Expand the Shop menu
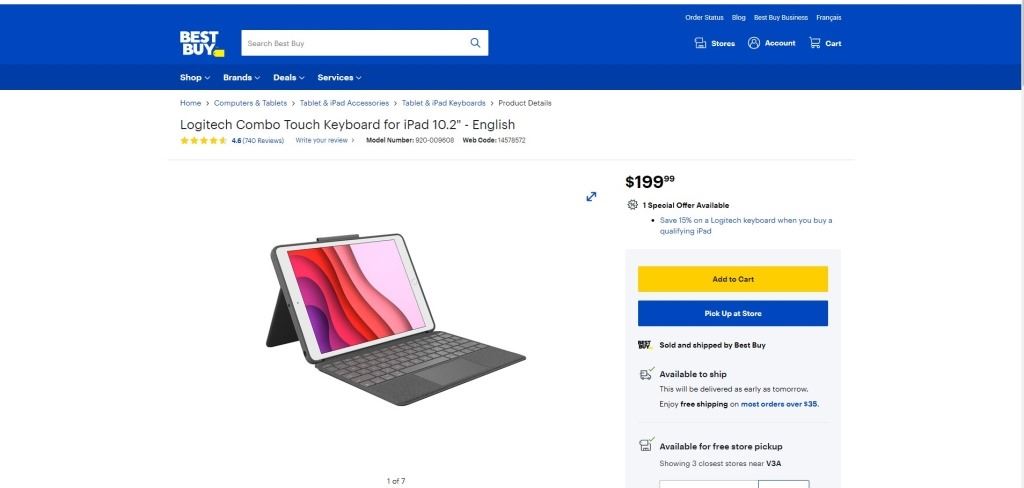This screenshot has width=1024, height=488. click(195, 77)
